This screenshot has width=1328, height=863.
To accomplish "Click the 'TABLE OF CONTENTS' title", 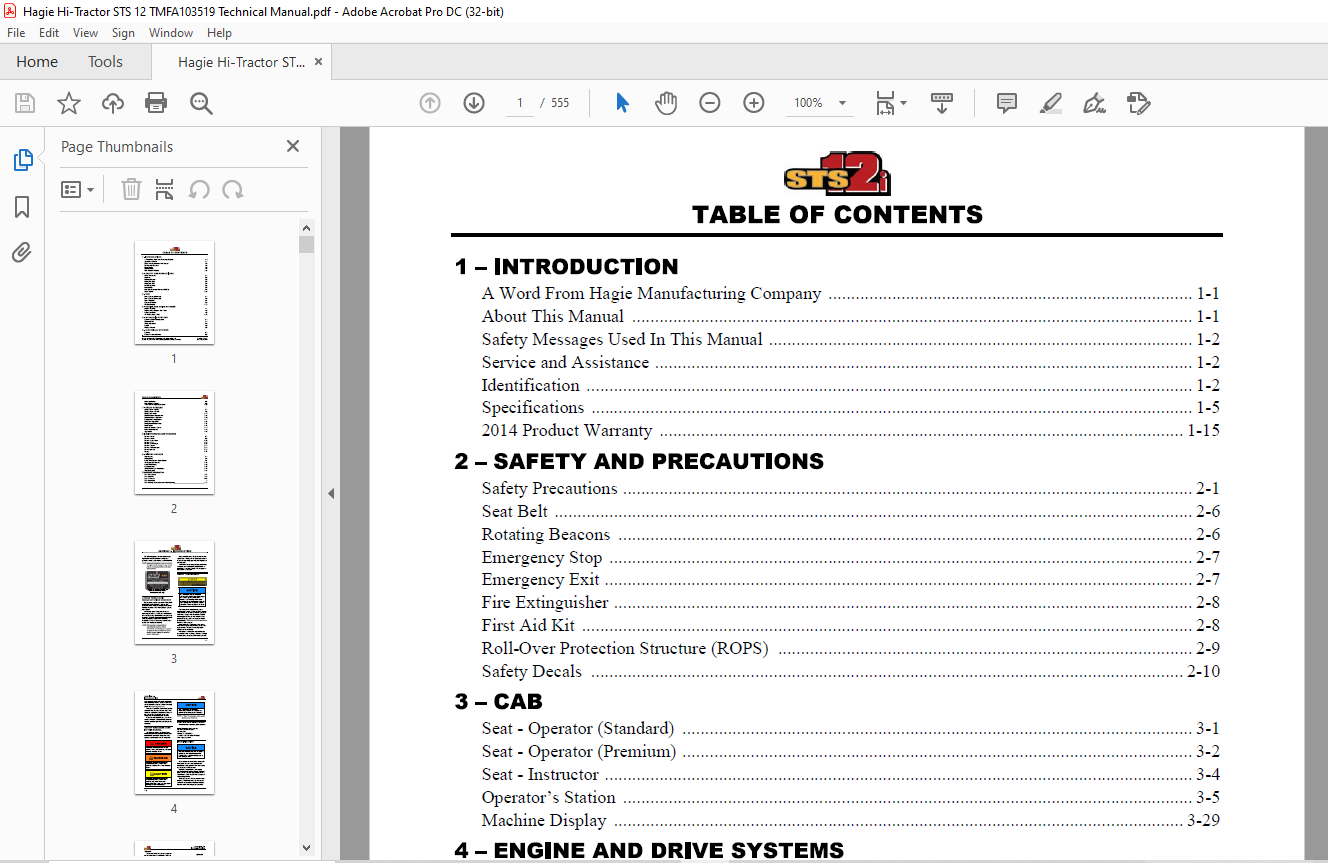I will coord(837,215).
